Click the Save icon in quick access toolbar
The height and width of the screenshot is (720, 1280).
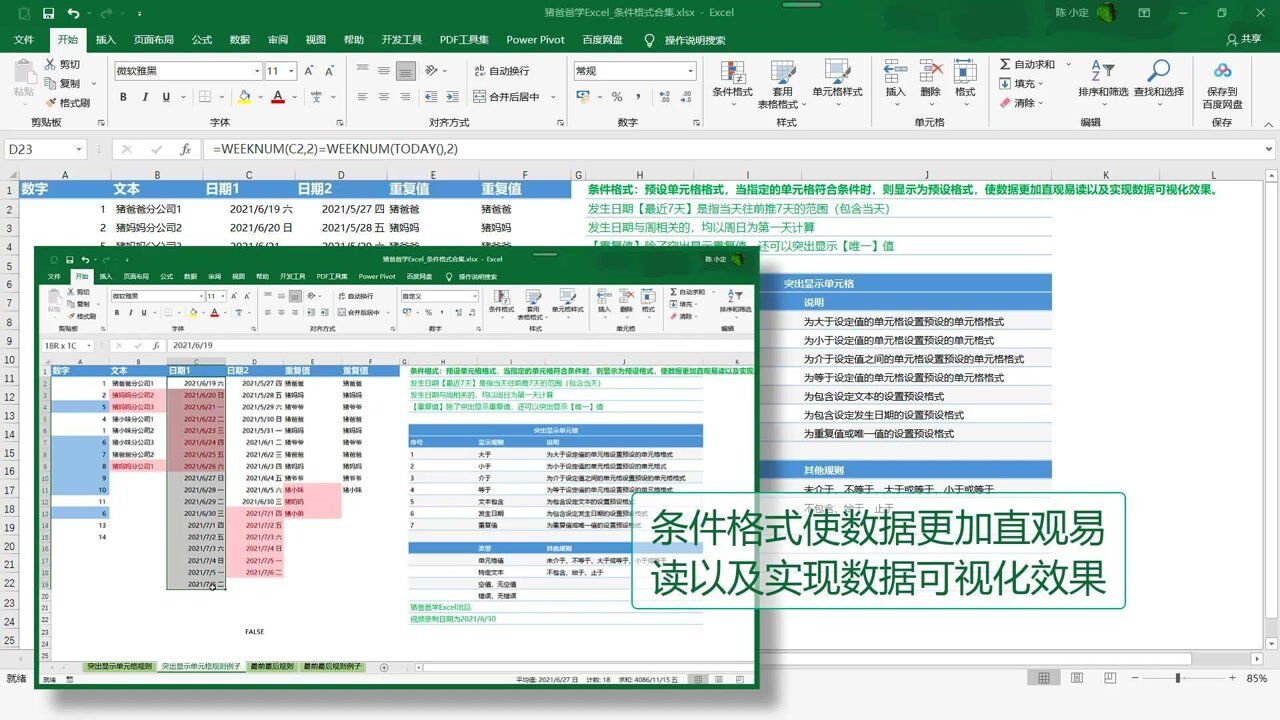48,13
